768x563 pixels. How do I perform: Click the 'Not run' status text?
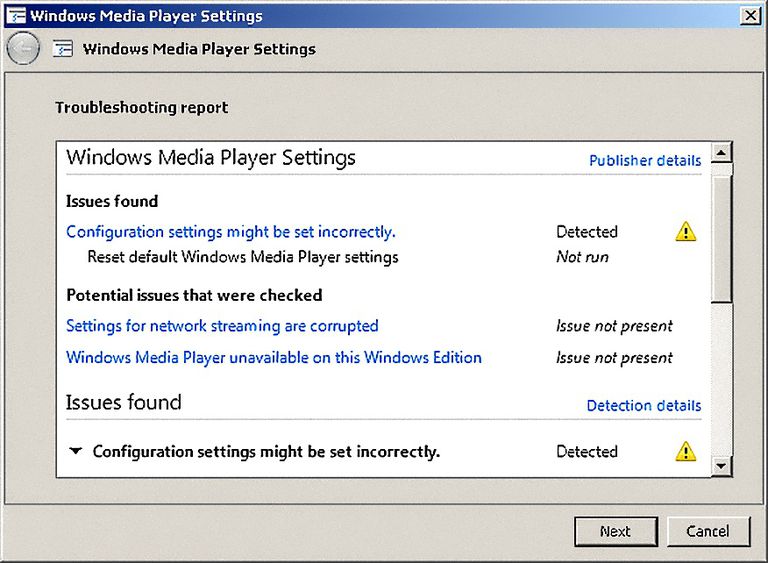[582, 257]
